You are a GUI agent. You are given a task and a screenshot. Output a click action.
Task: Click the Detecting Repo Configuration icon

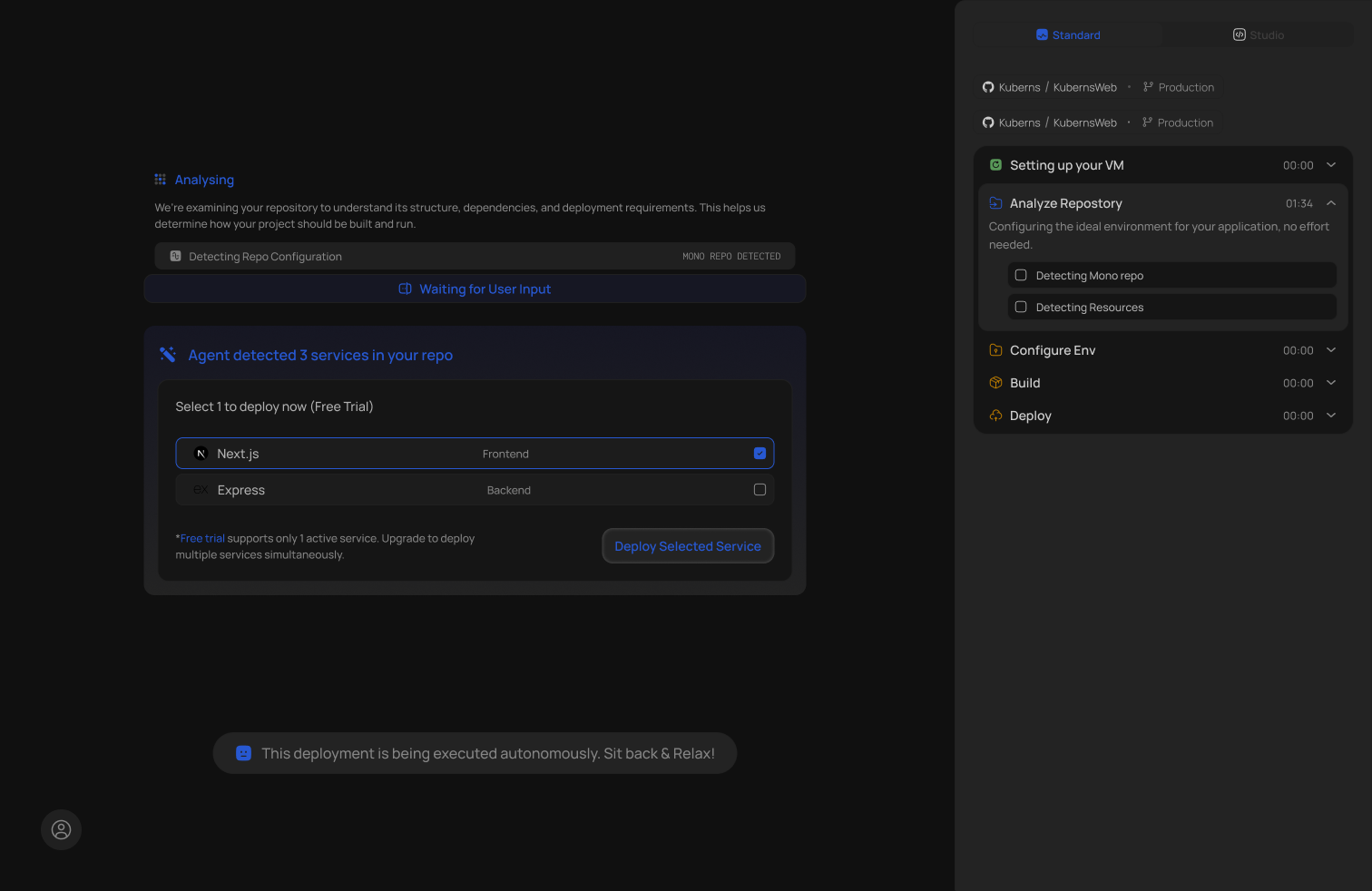click(x=176, y=257)
